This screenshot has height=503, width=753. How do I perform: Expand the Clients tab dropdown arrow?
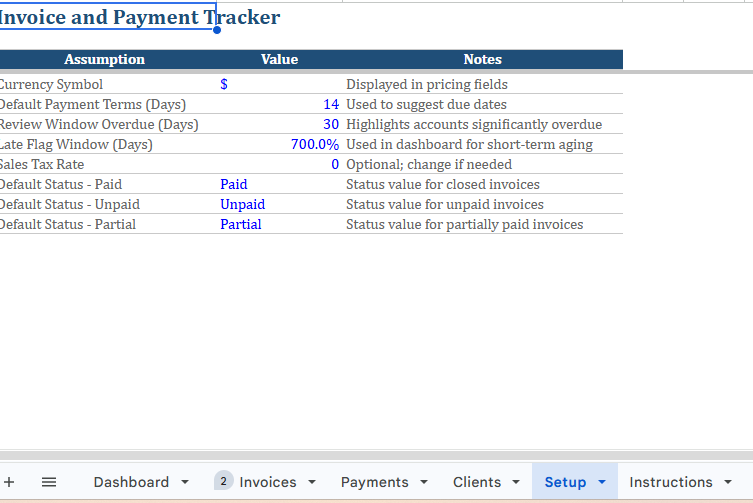(x=516, y=482)
